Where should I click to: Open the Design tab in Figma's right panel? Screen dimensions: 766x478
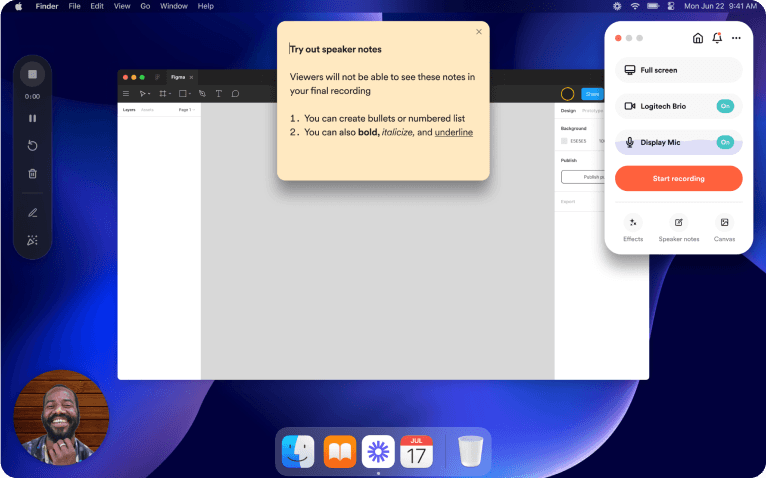(568, 111)
